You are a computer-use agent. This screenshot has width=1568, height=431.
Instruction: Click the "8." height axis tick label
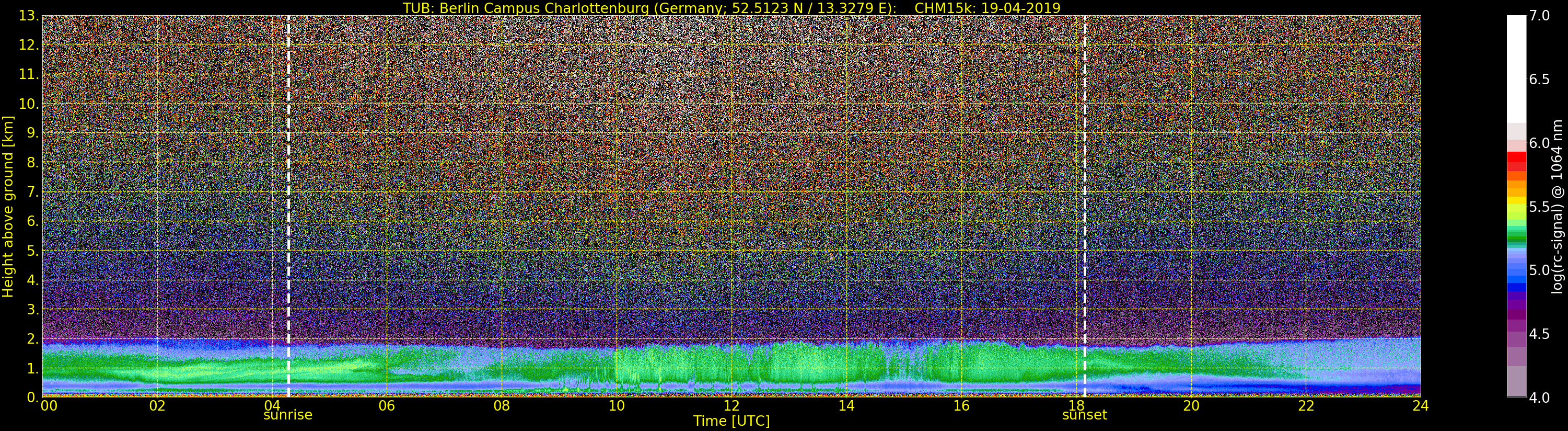click(33, 163)
